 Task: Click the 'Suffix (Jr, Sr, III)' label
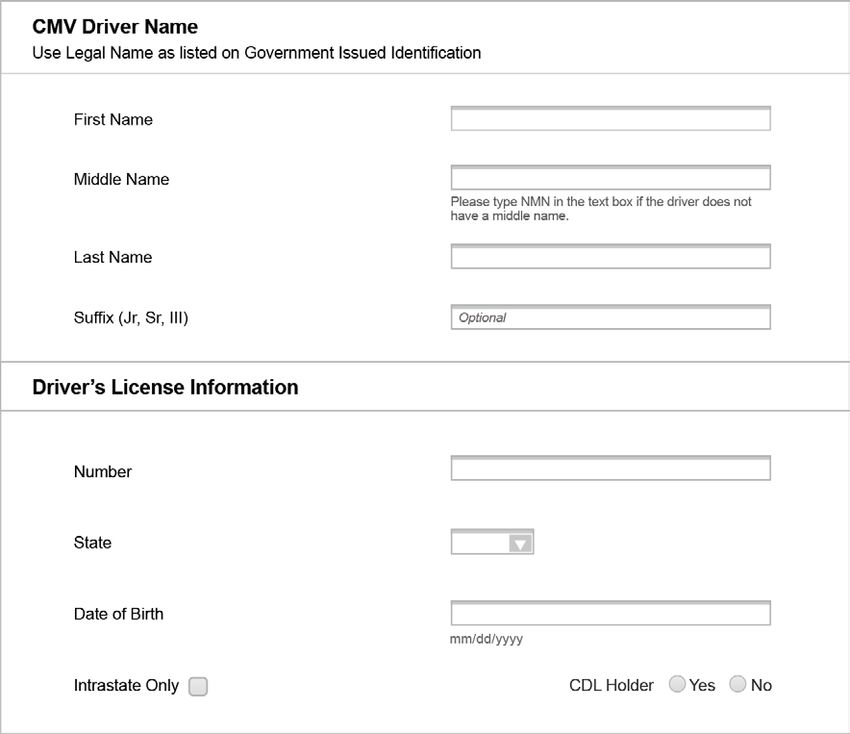pos(131,317)
